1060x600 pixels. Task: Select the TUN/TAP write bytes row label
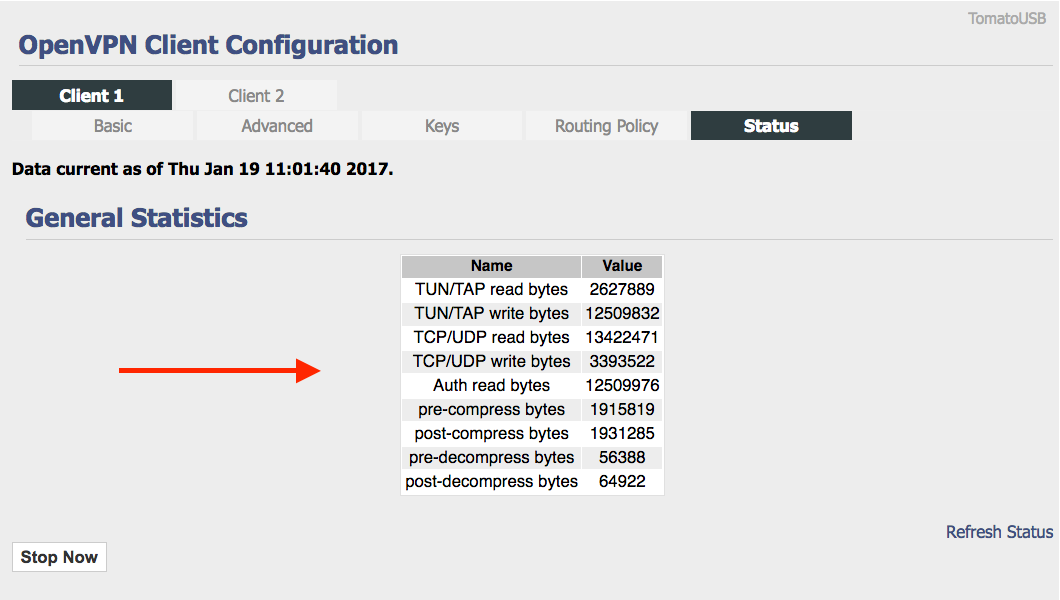click(491, 314)
